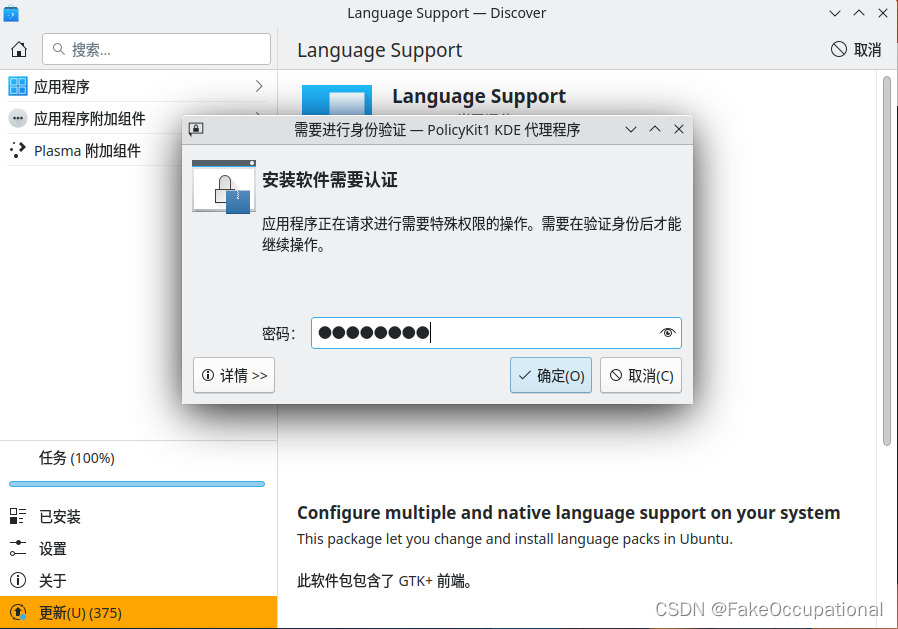Click the 密码 password field

coord(496,333)
